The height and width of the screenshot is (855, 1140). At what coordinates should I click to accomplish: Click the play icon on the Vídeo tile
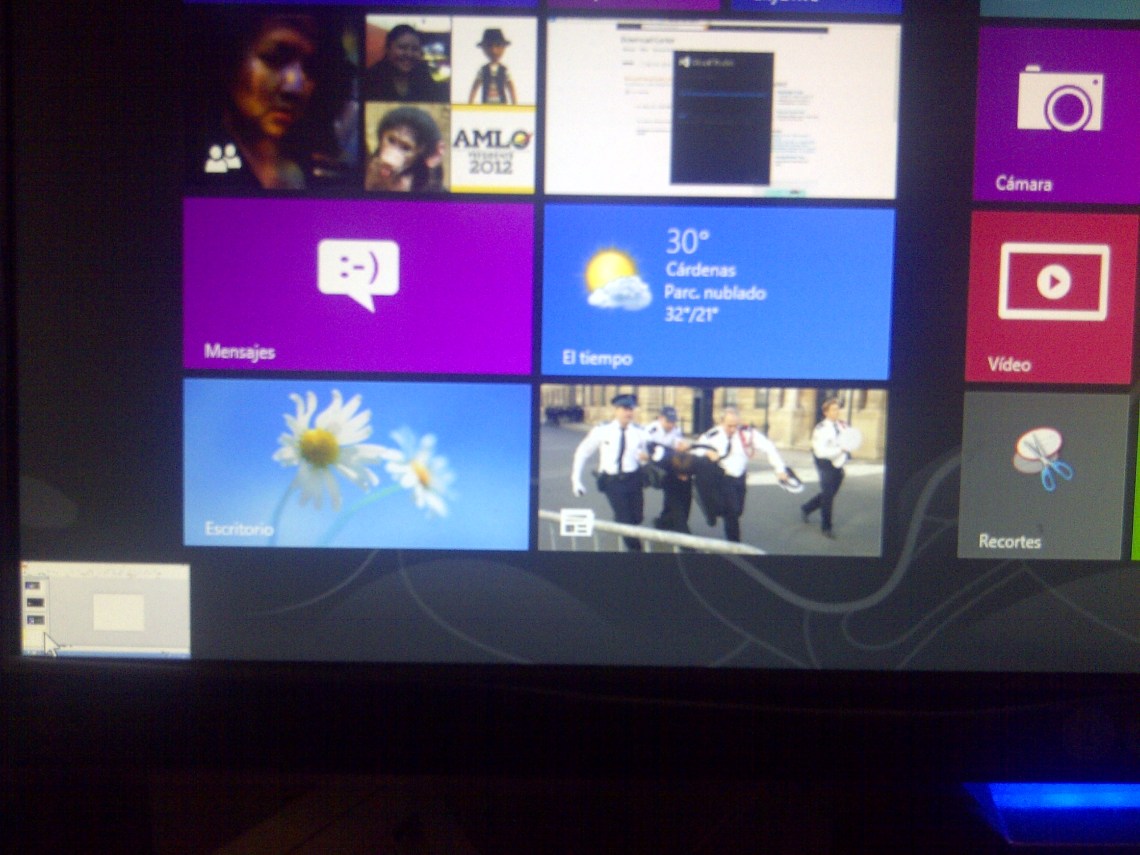click(1053, 283)
